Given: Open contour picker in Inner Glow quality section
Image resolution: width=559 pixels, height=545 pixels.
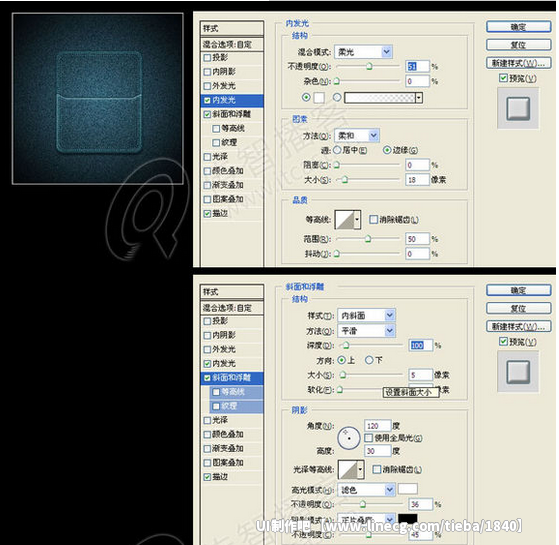Looking at the screenshot, I should coord(348,220).
